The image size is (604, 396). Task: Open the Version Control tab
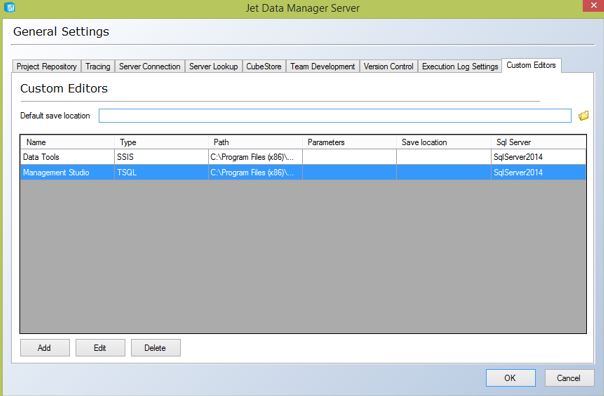point(388,66)
